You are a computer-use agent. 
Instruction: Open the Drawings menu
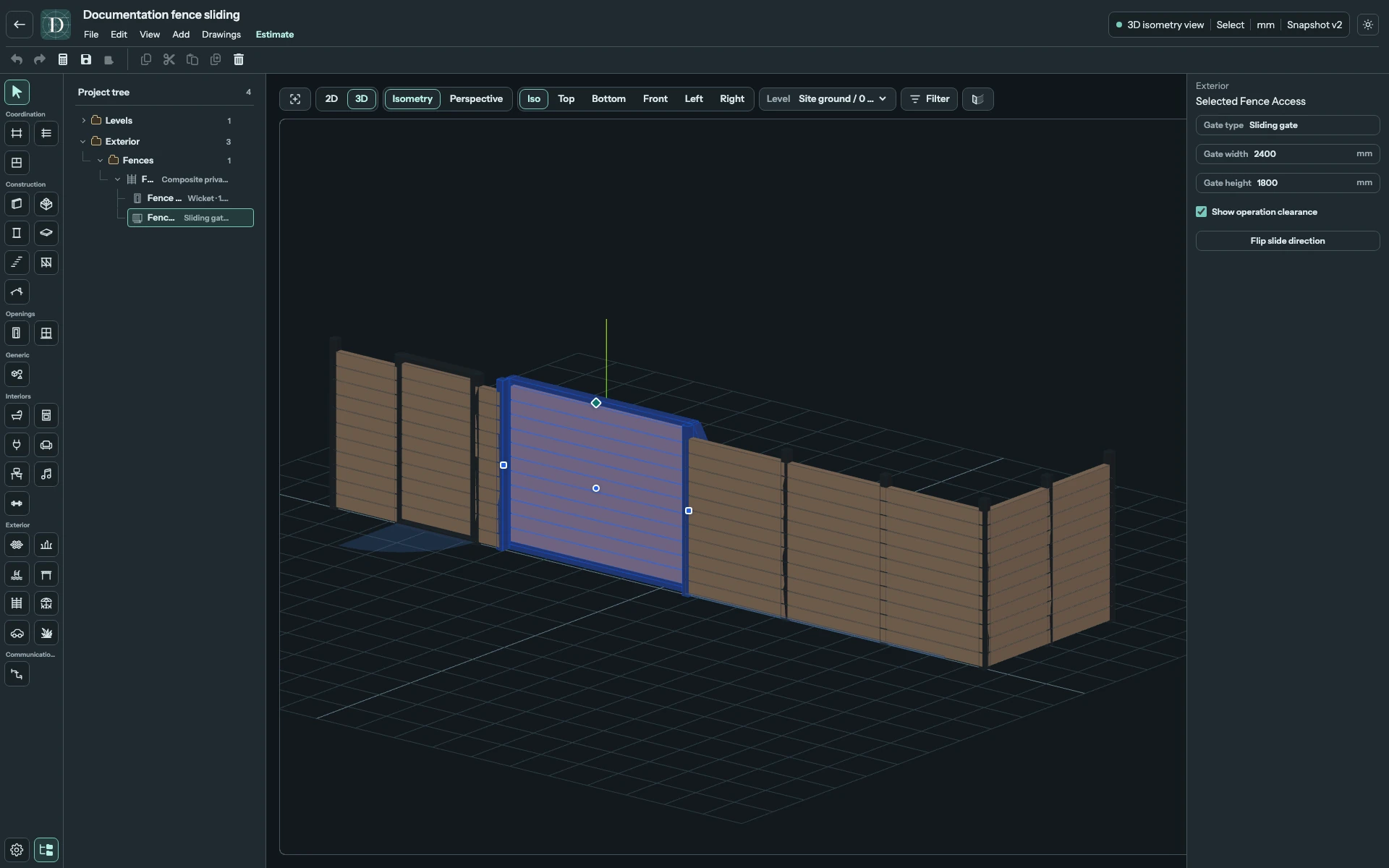pyautogui.click(x=221, y=35)
